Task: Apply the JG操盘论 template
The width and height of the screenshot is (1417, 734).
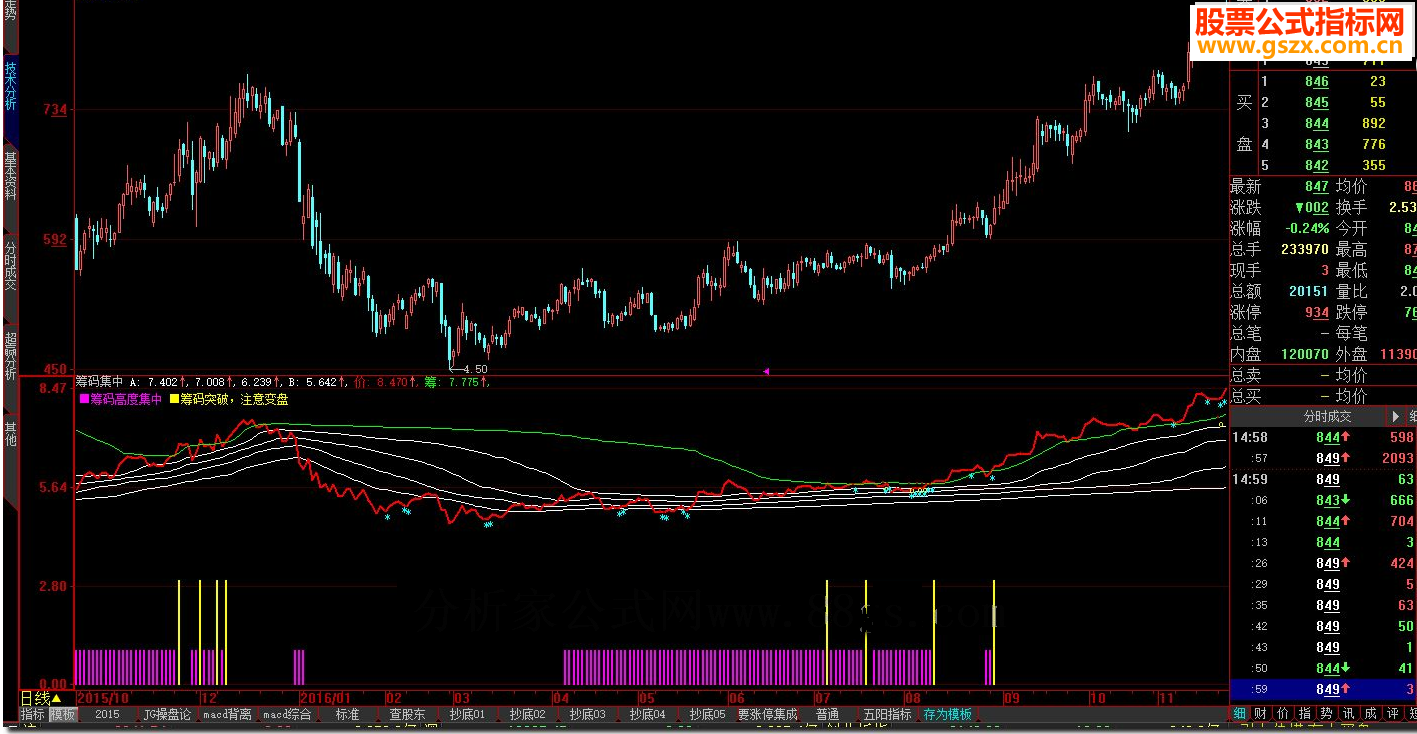Action: pos(167,715)
